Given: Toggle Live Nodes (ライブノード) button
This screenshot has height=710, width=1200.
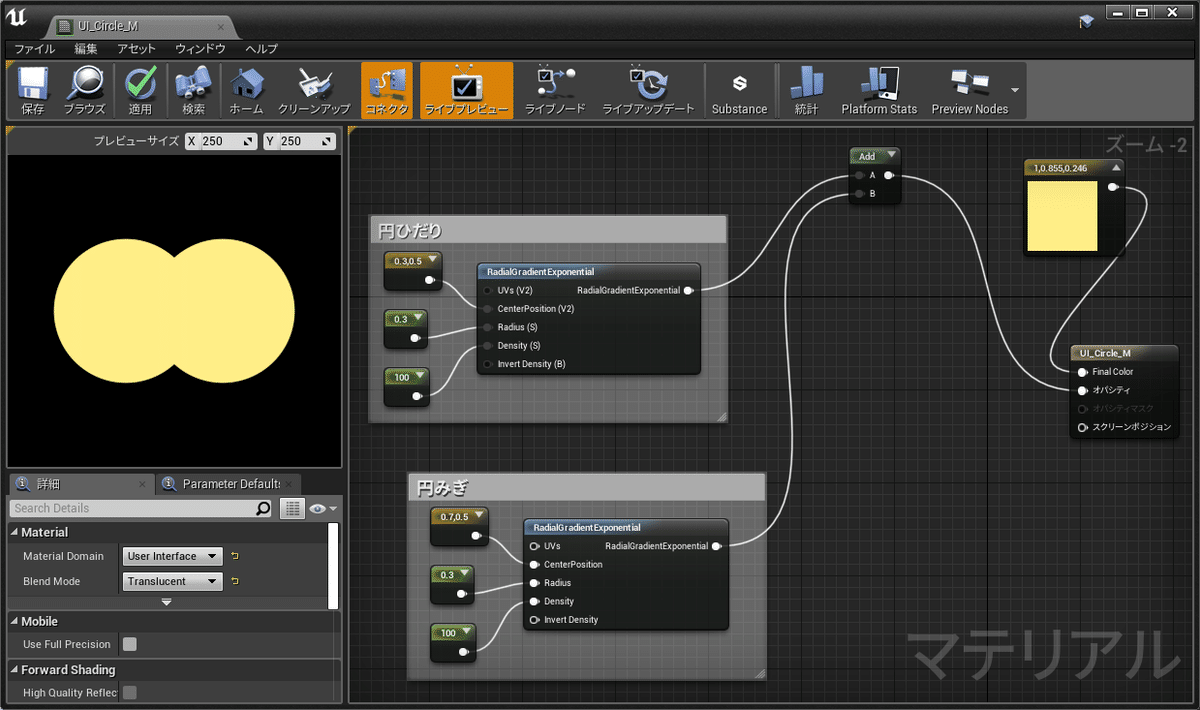Looking at the screenshot, I should [x=555, y=91].
